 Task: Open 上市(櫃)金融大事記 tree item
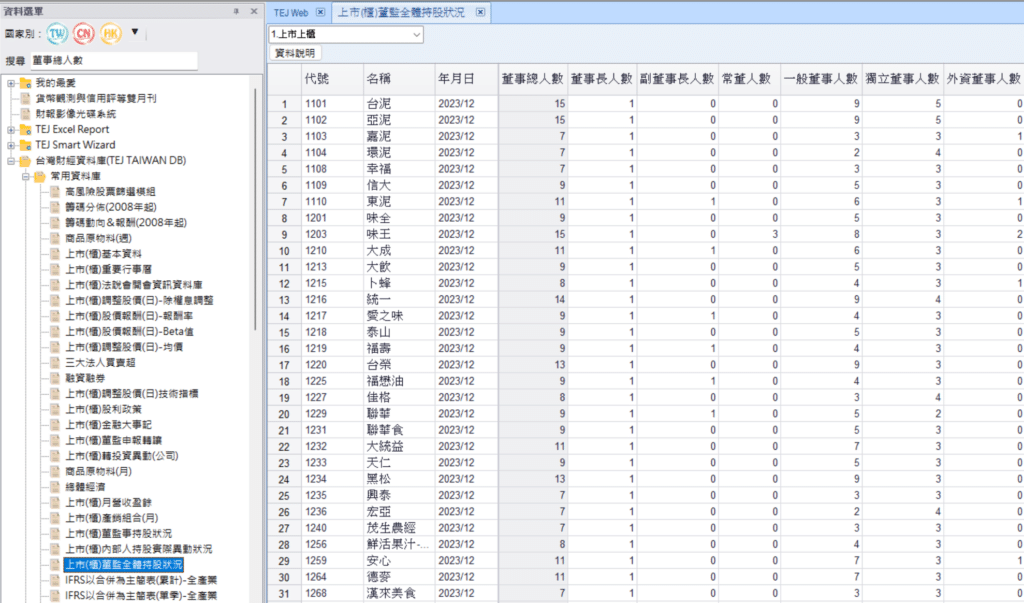[108, 425]
